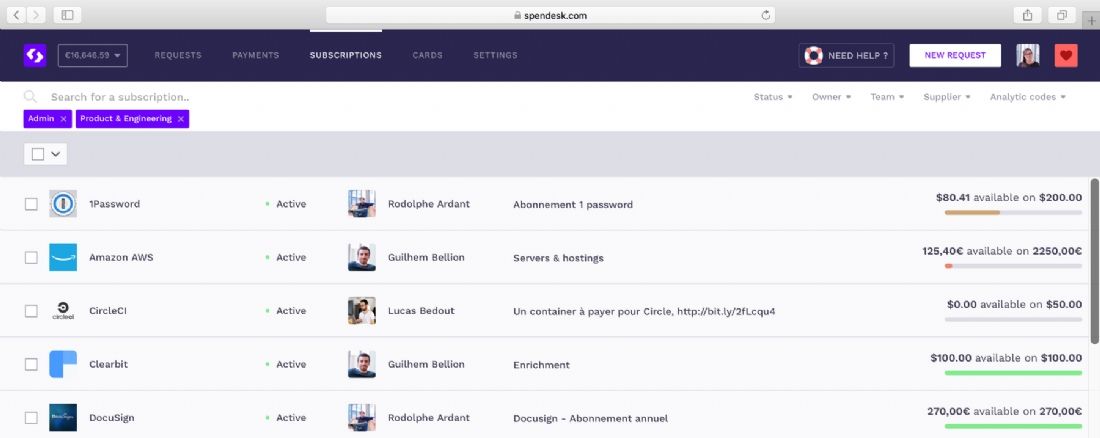Click 'Servers & hostings' description text

tap(558, 258)
